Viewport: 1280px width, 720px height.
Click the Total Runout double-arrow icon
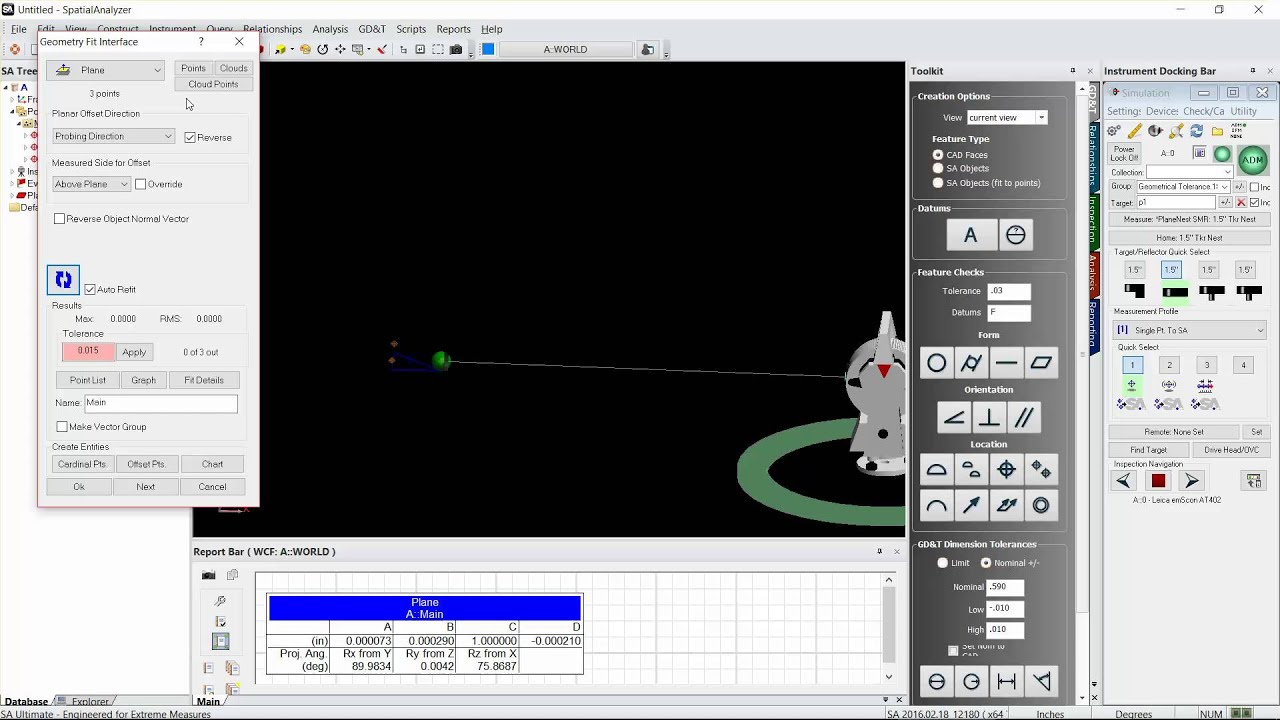click(x=1007, y=505)
